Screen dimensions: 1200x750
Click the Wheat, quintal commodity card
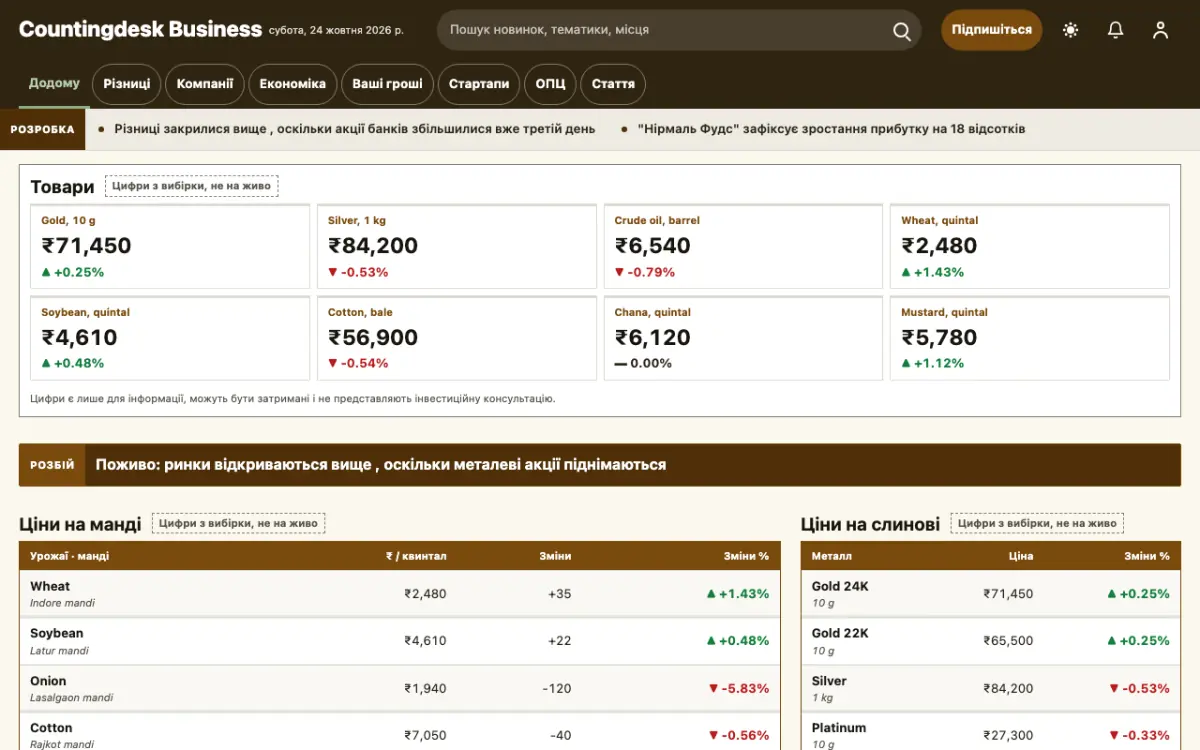pos(1030,246)
